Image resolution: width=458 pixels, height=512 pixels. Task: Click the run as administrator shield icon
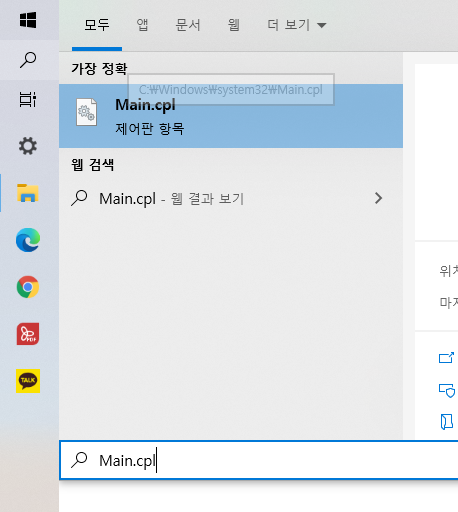(x=447, y=391)
